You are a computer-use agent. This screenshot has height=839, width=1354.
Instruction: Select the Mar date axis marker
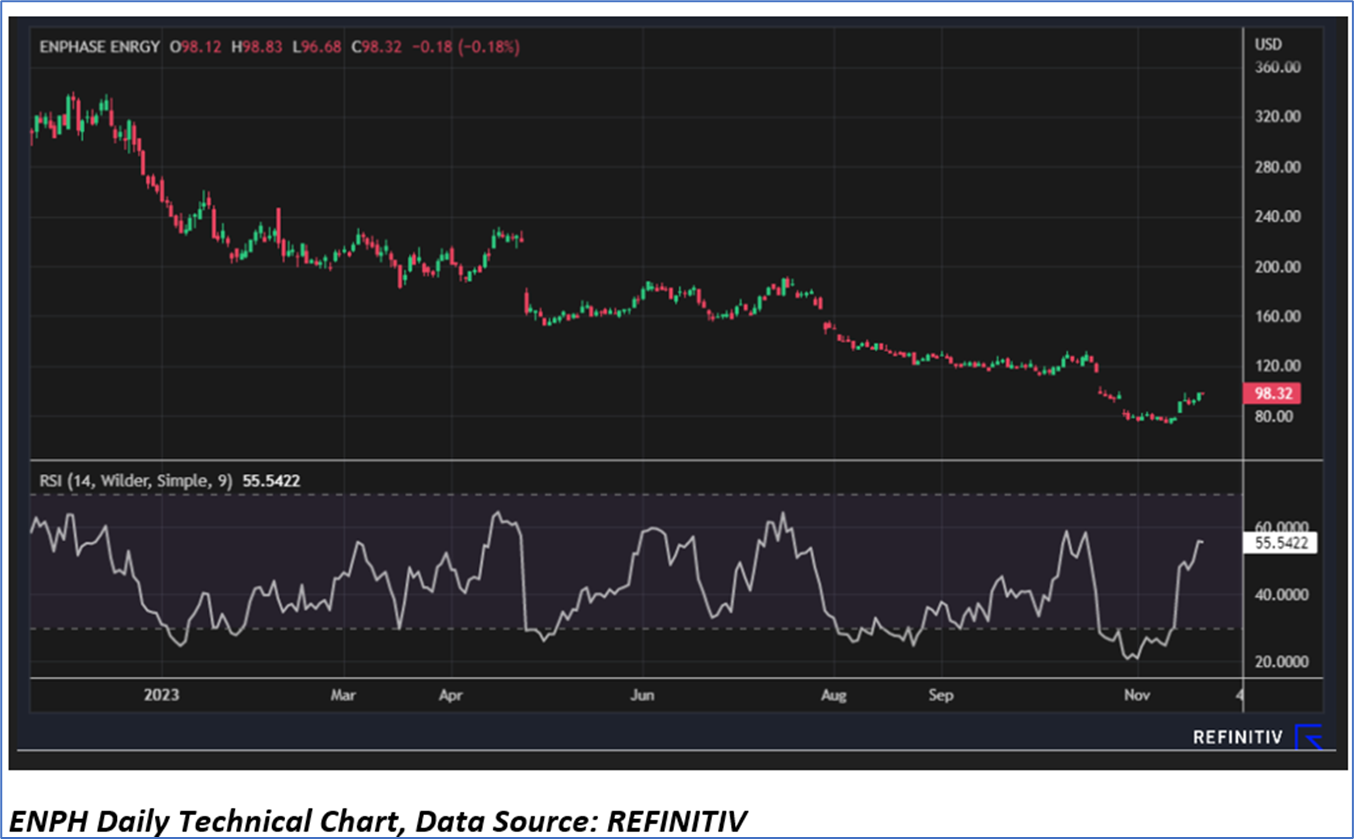[x=343, y=694]
